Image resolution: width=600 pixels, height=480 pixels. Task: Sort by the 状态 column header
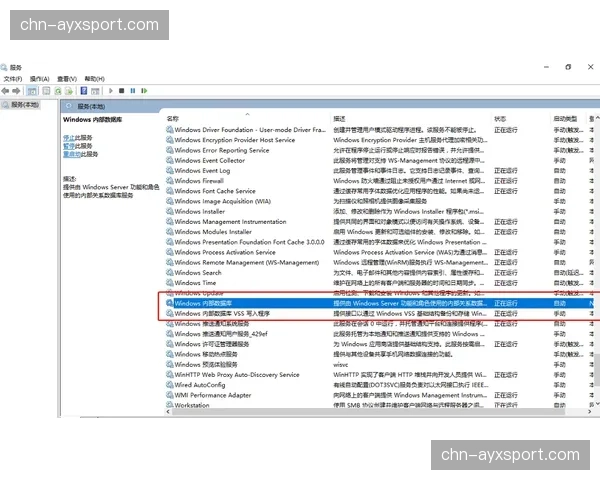point(500,119)
